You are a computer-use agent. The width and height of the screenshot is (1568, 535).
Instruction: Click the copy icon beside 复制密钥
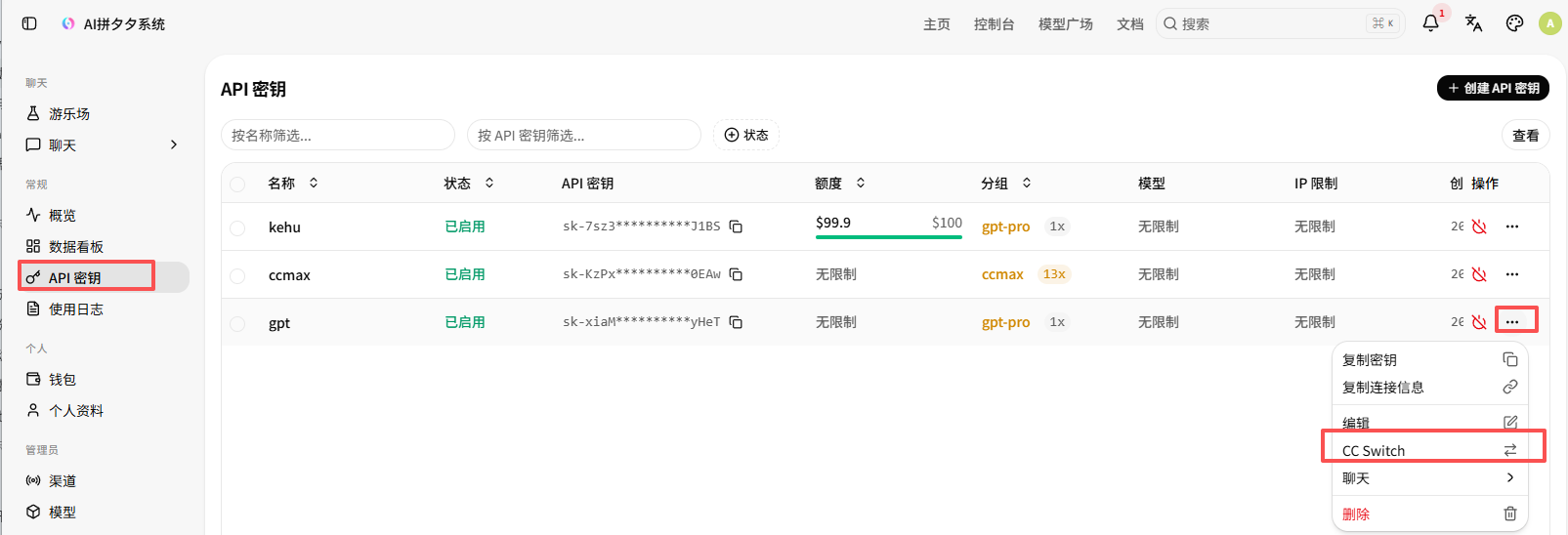1510,359
